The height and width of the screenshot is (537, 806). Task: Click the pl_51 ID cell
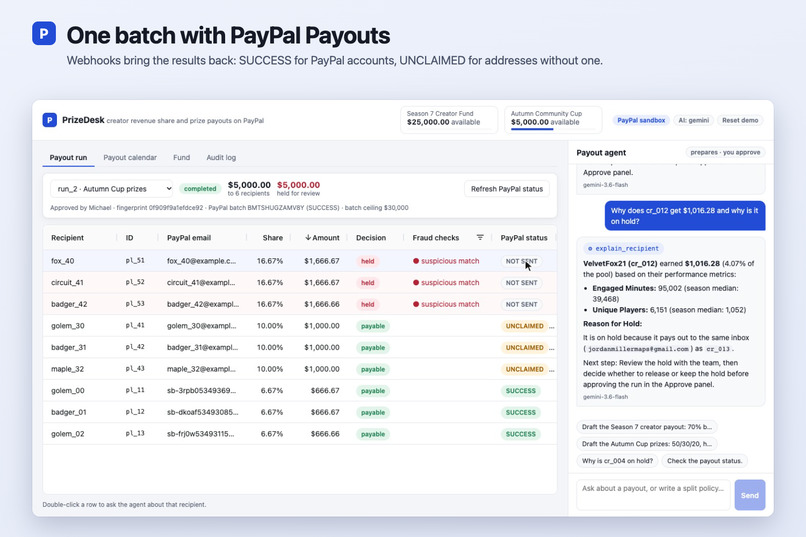point(135,261)
